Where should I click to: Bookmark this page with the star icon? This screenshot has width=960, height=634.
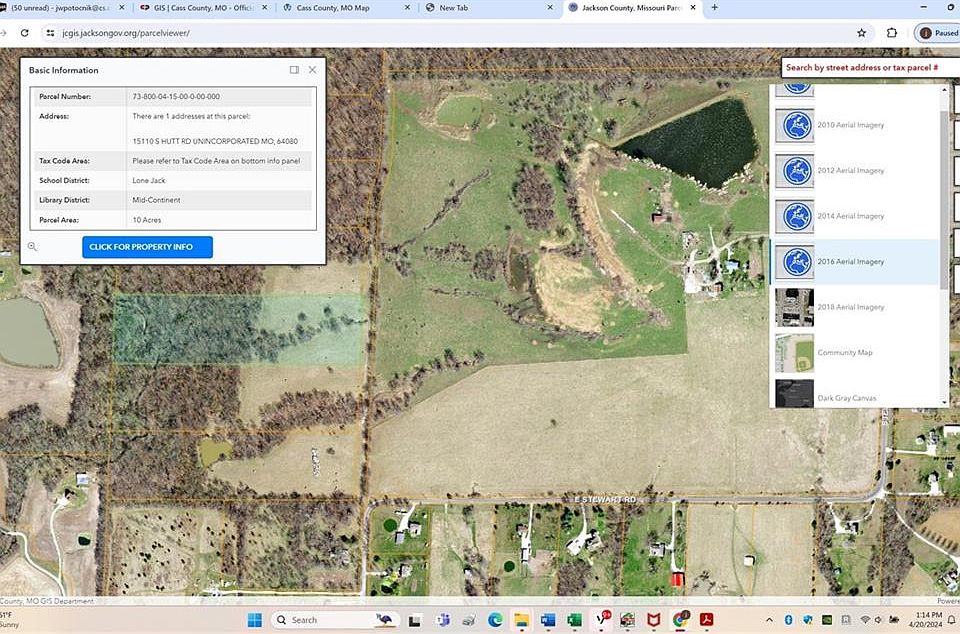862,33
